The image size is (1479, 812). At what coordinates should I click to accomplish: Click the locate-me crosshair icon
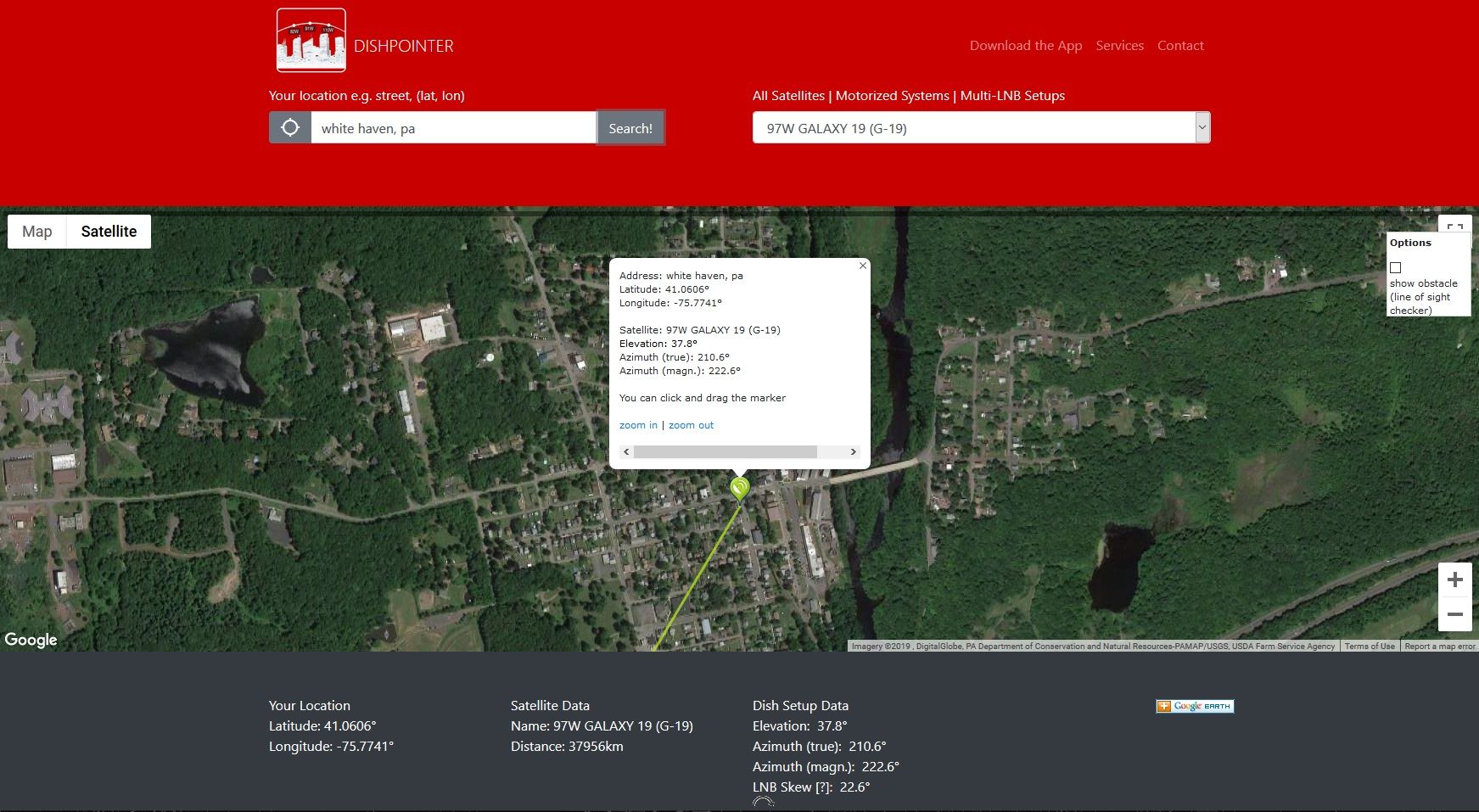point(290,128)
